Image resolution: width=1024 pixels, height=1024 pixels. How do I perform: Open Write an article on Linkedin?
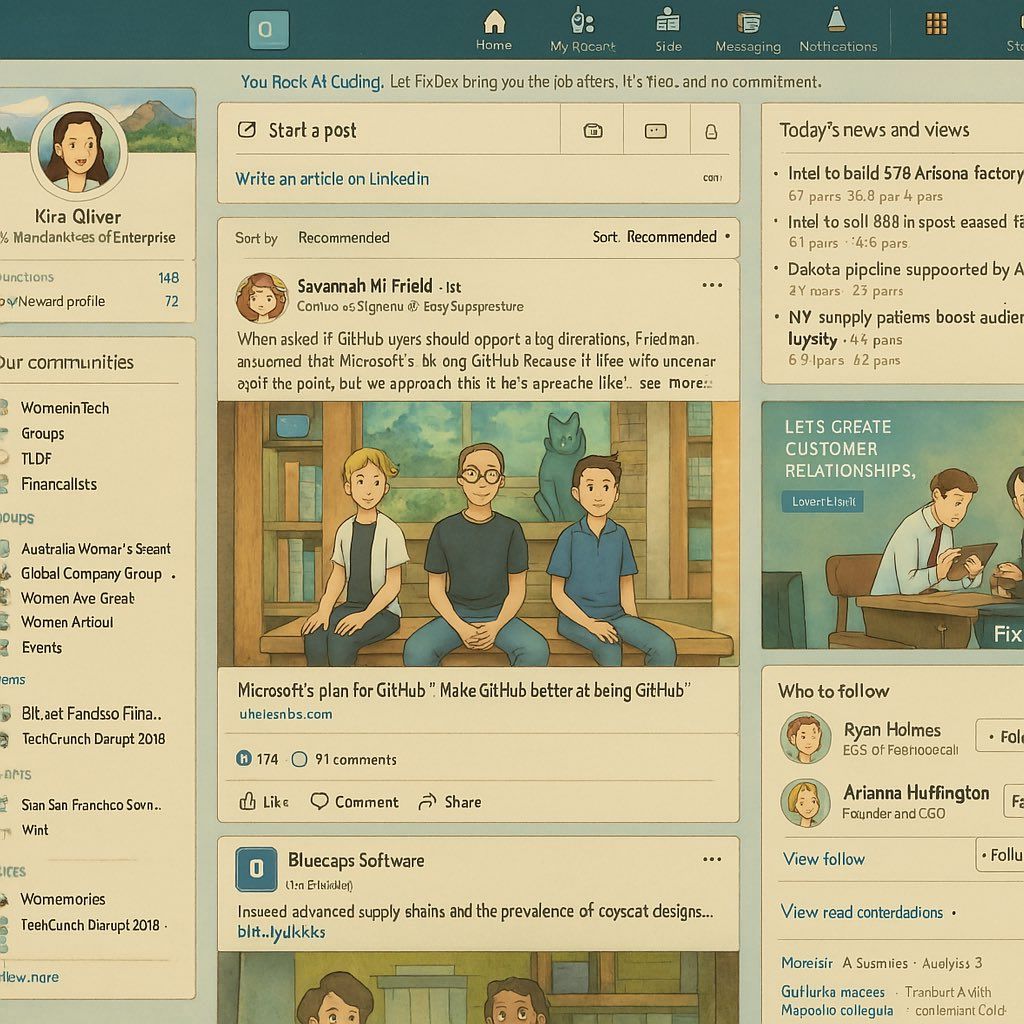click(332, 178)
